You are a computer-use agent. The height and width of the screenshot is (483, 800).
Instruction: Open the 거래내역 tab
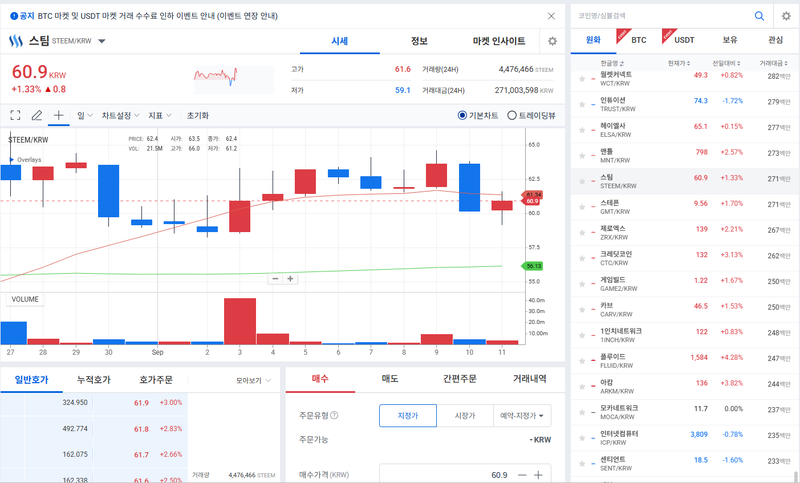pyautogui.click(x=530, y=379)
